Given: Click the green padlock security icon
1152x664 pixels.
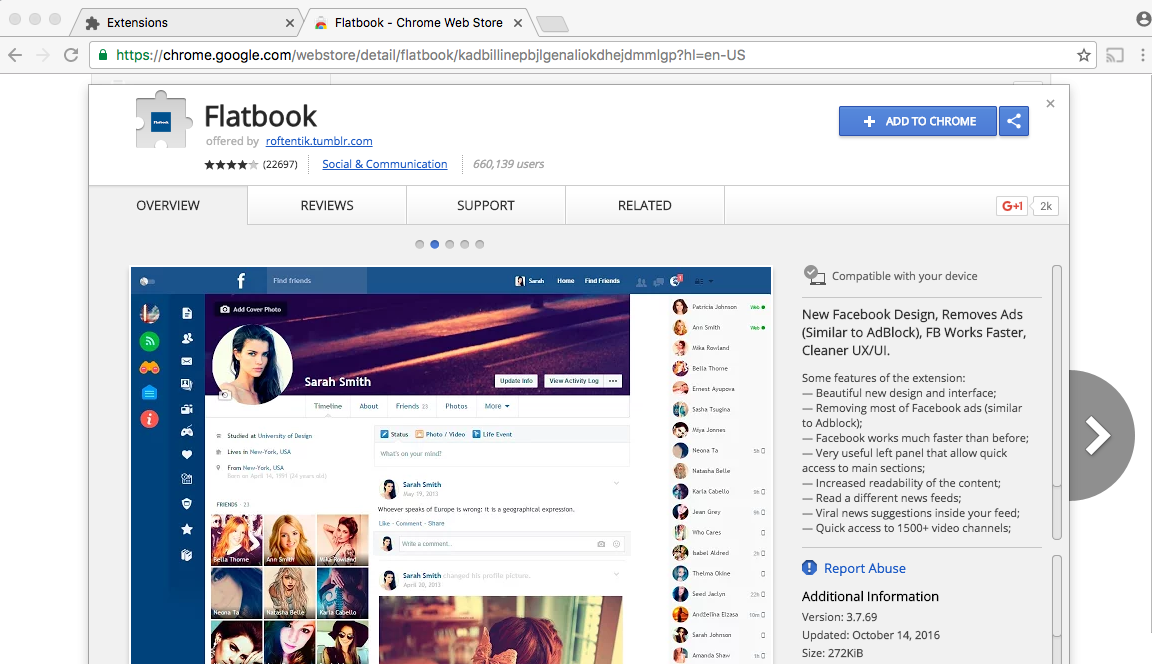Looking at the screenshot, I should (x=103, y=55).
